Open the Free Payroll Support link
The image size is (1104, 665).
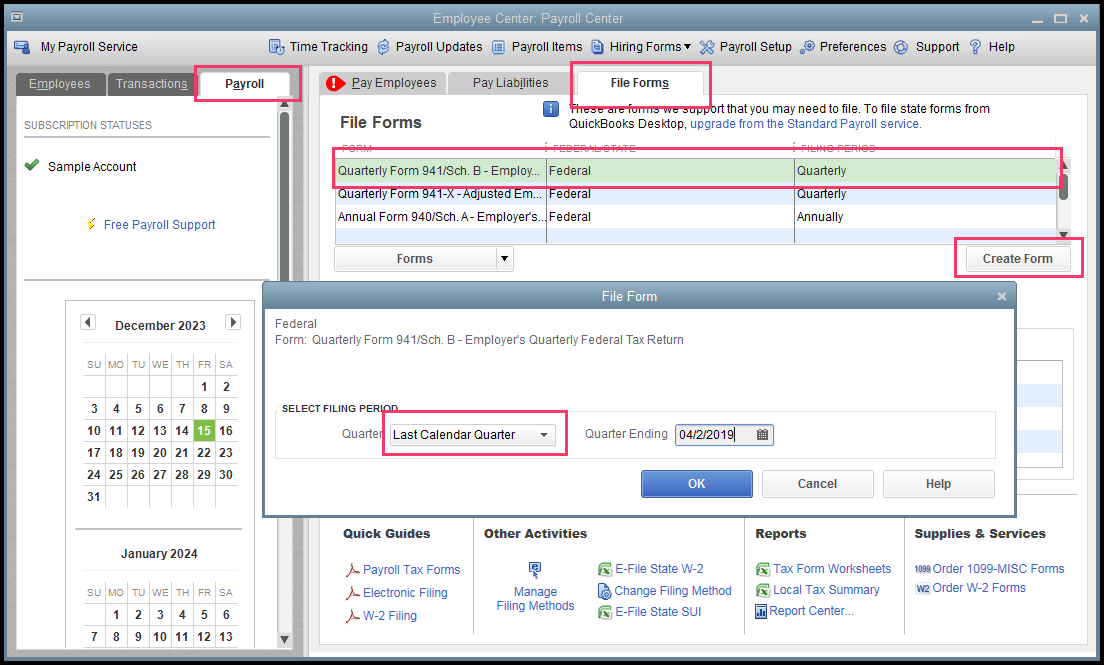pyautogui.click(x=160, y=225)
